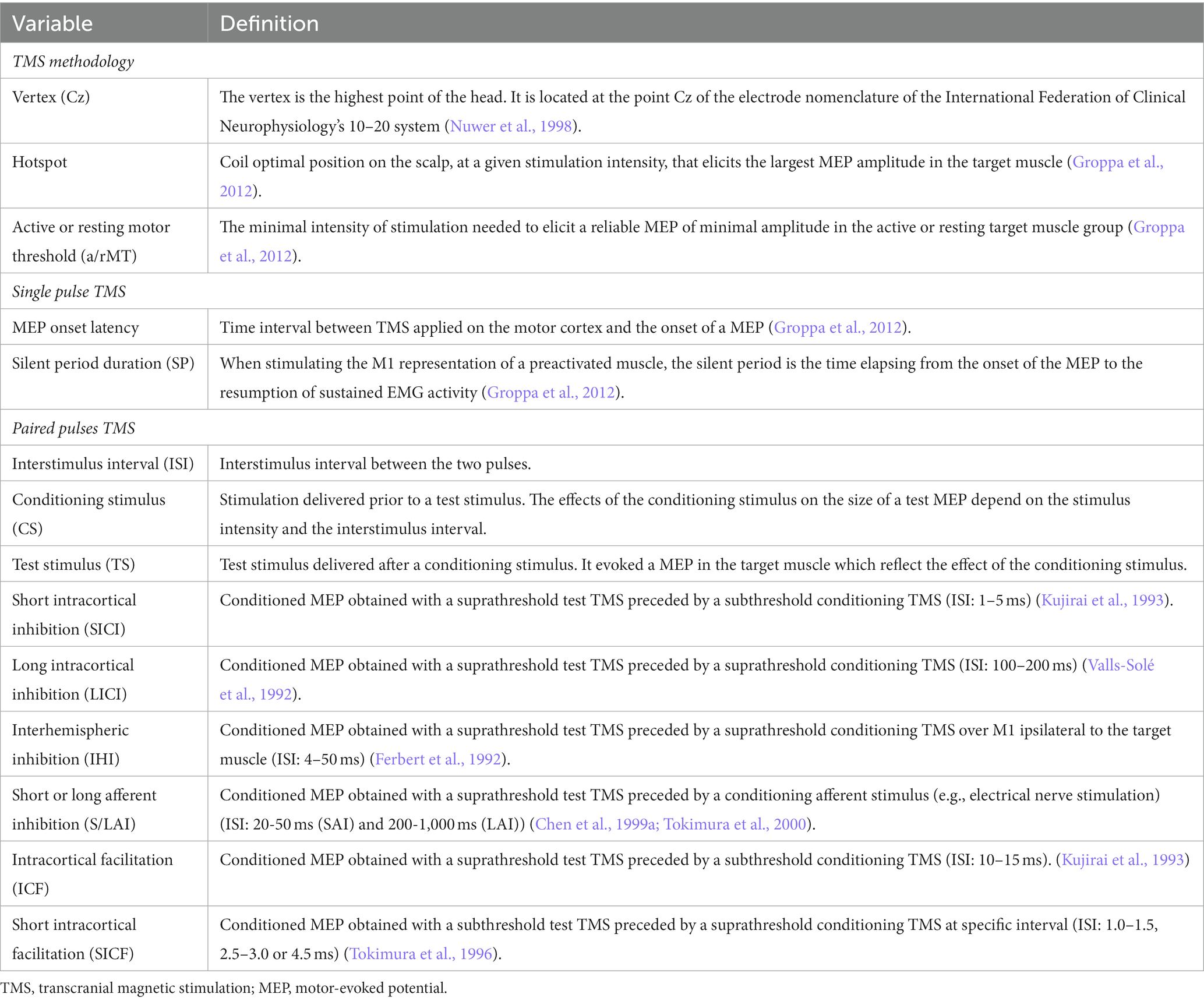The image size is (1204, 1001).
Task: Open the Valls-Solé citation link
Action: pyautogui.click(x=1121, y=665)
